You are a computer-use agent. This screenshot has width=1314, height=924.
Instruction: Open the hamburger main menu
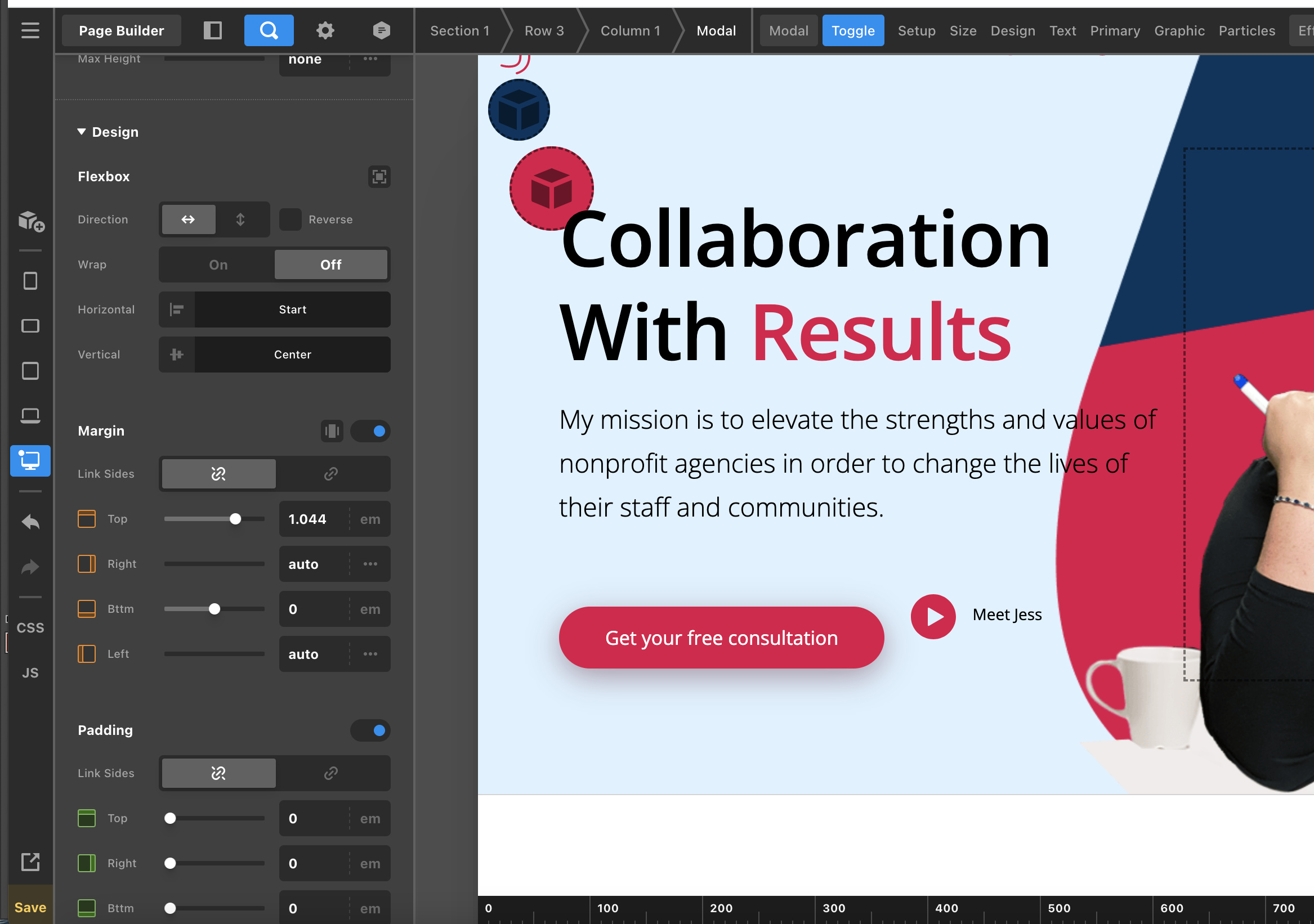pos(30,30)
